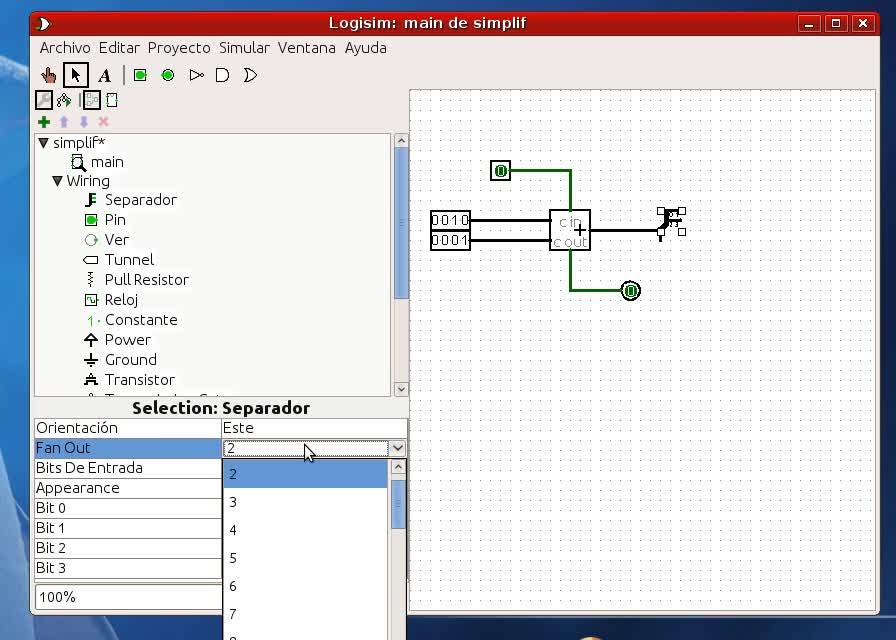The image size is (896, 640).
Task: Pick the input pin tool in toolbar
Action: tap(140, 75)
